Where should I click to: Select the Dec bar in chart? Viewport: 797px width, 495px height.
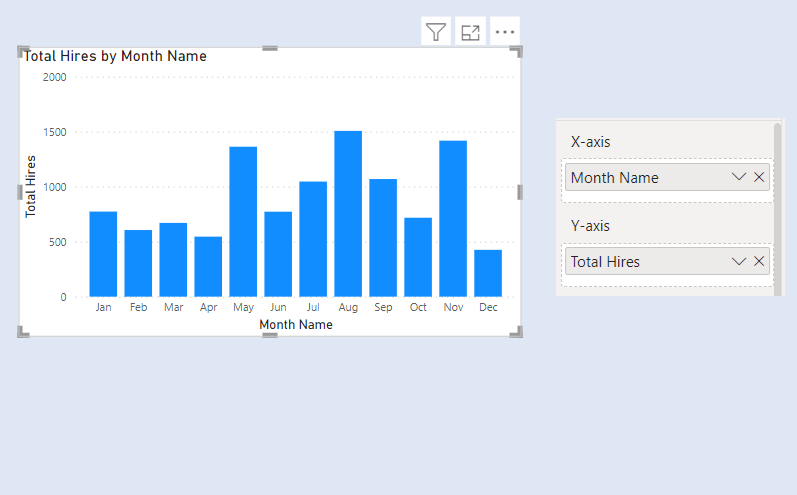[488, 273]
